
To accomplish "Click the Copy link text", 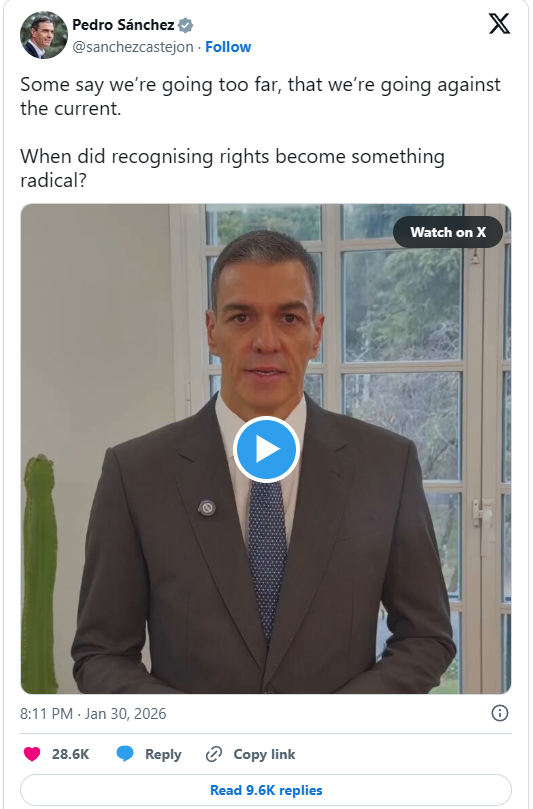I will (264, 754).
